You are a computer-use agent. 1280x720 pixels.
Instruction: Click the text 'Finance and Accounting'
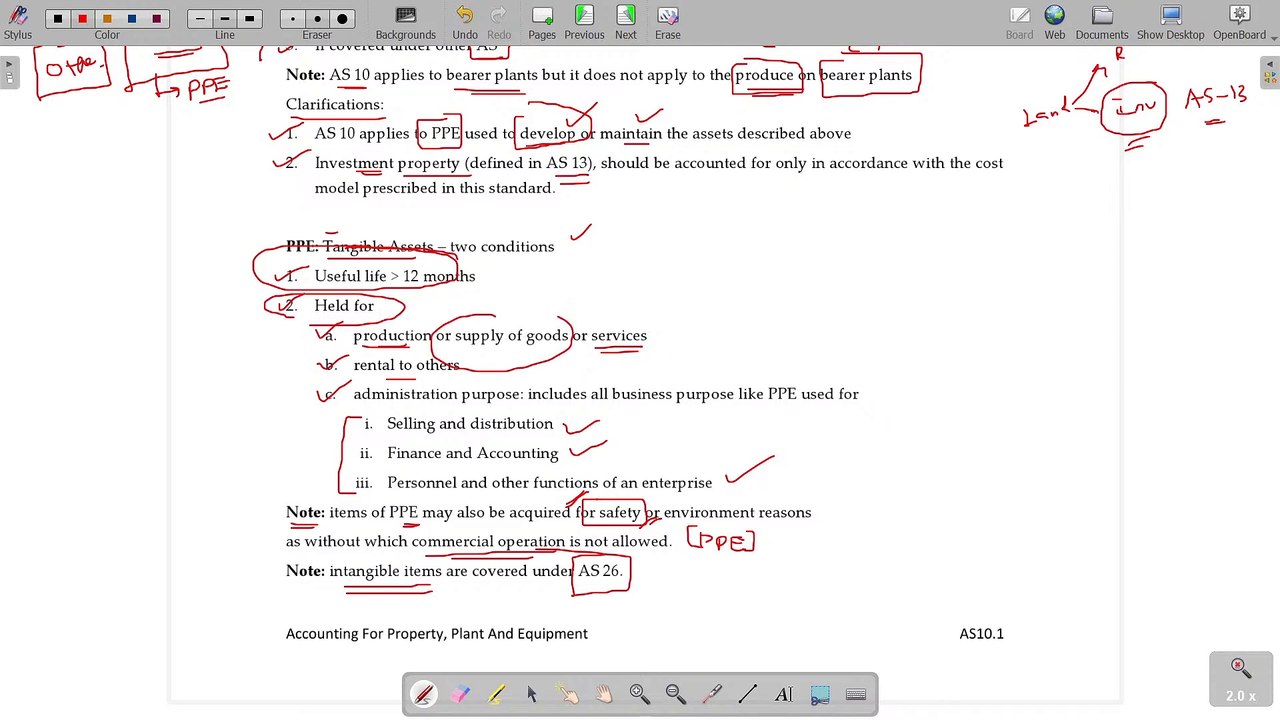point(473,454)
